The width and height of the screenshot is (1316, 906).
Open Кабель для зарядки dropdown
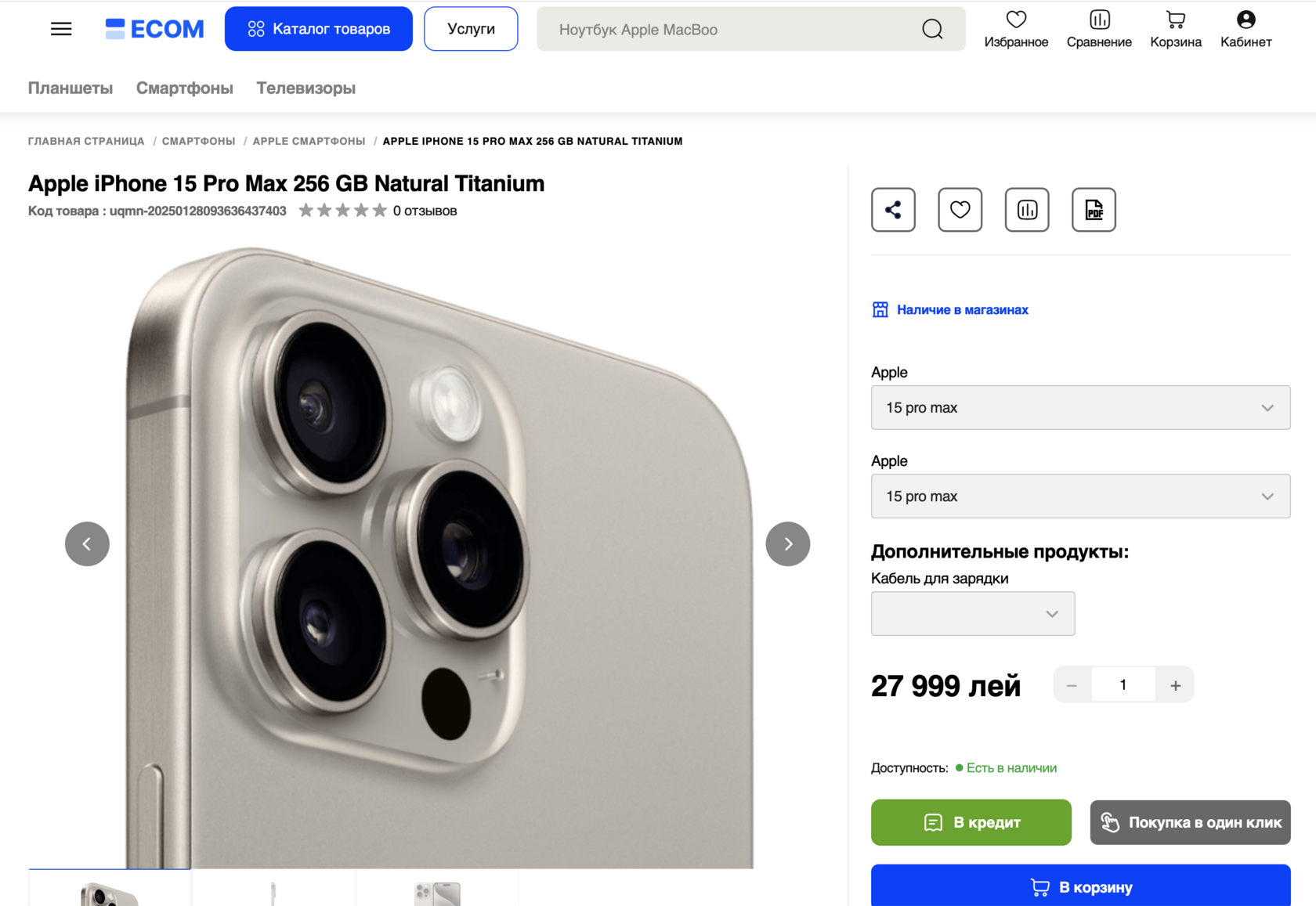pos(973,614)
